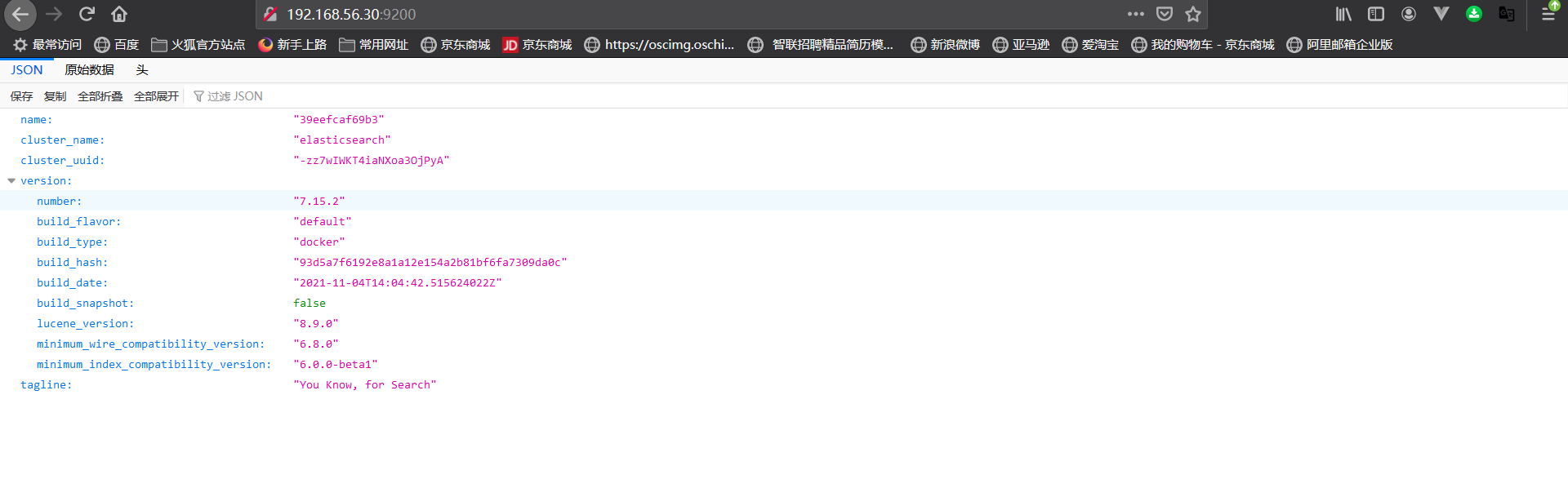Switch to the JSON tab

point(27,70)
